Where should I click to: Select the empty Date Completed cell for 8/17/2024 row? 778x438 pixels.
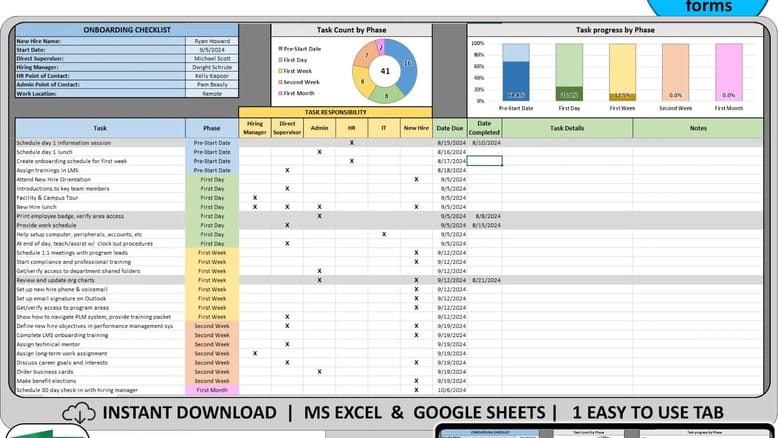(x=485, y=161)
